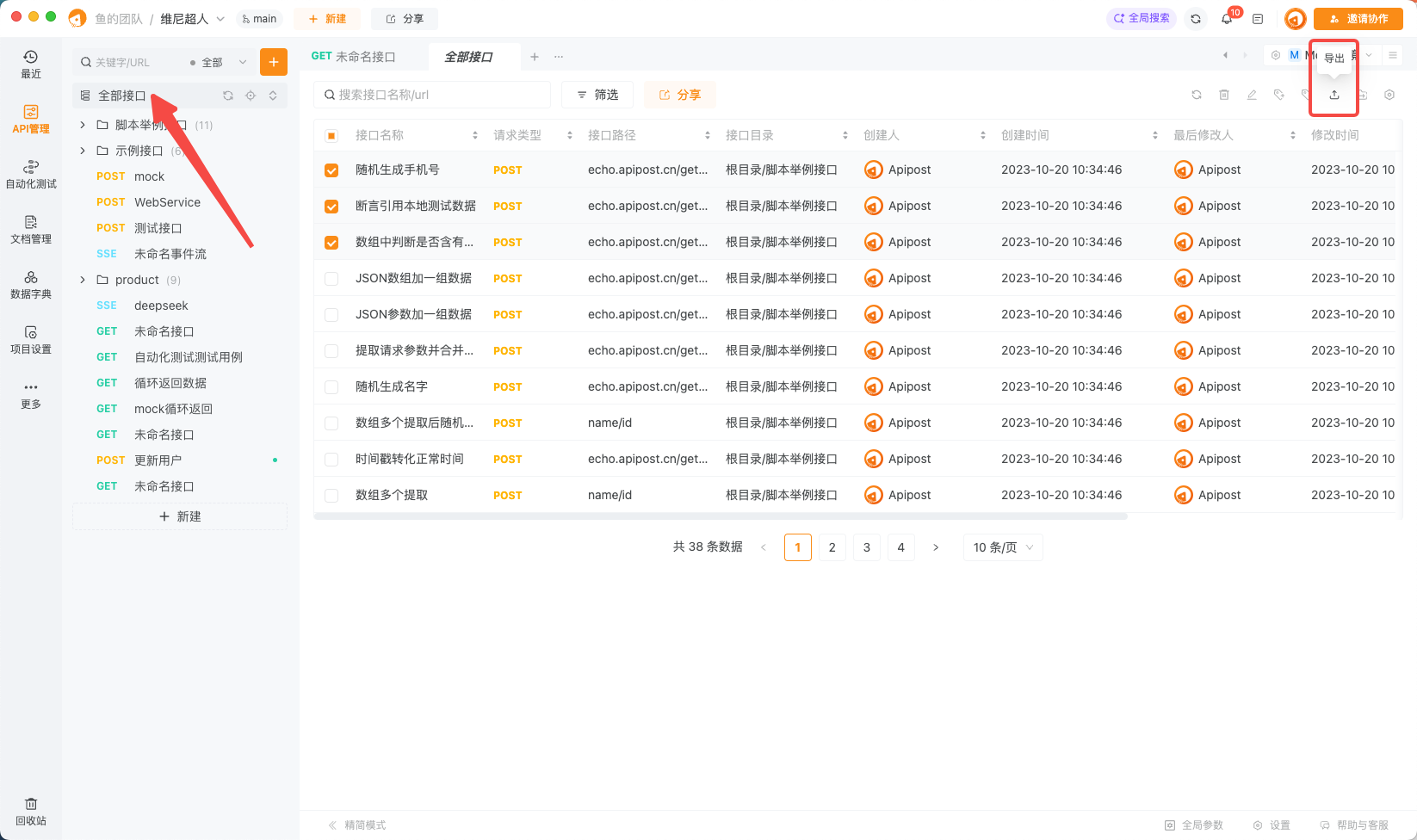This screenshot has width=1417, height=840.
Task: Check the JSON数组加一组数据 row
Action: (331, 278)
